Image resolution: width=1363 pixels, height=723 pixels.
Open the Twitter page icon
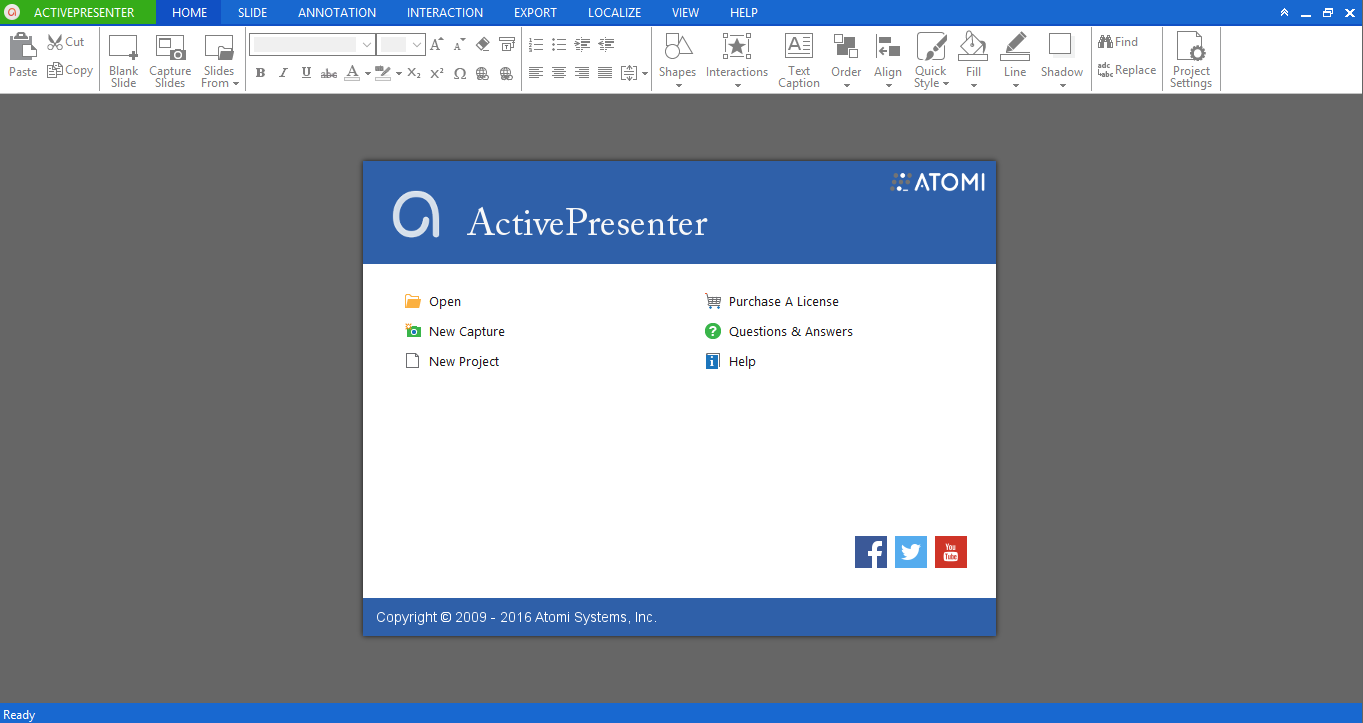coord(911,552)
